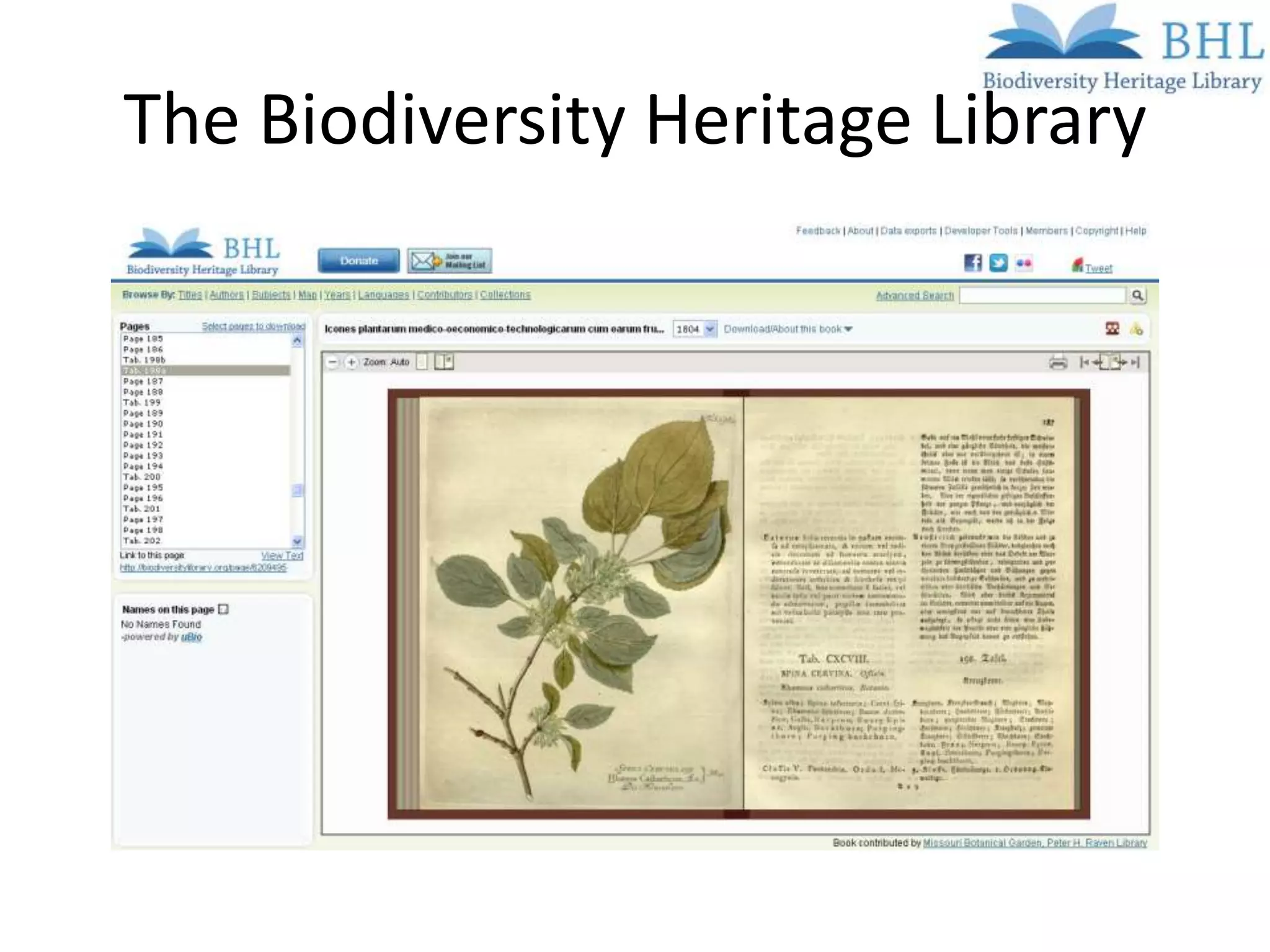
Task: Open the uBio link
Action: click(x=192, y=637)
